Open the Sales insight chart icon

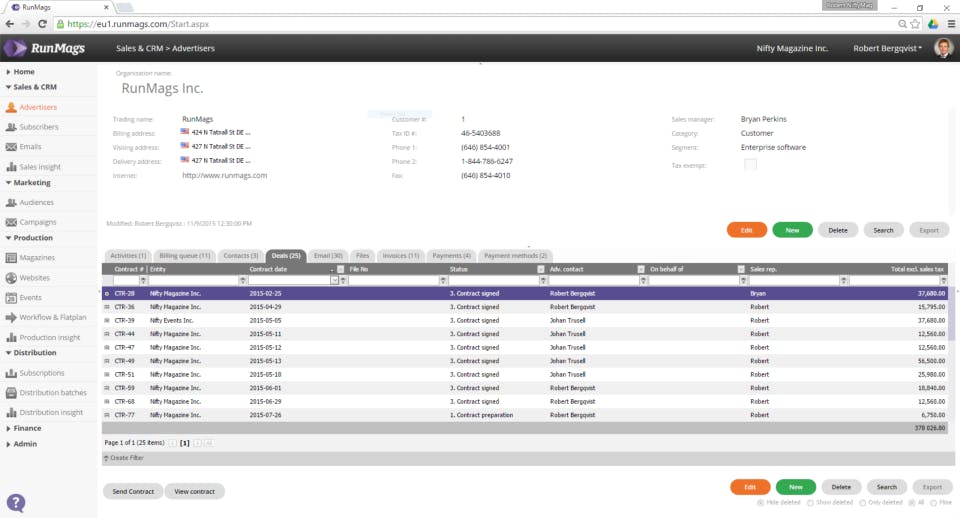coord(11,167)
